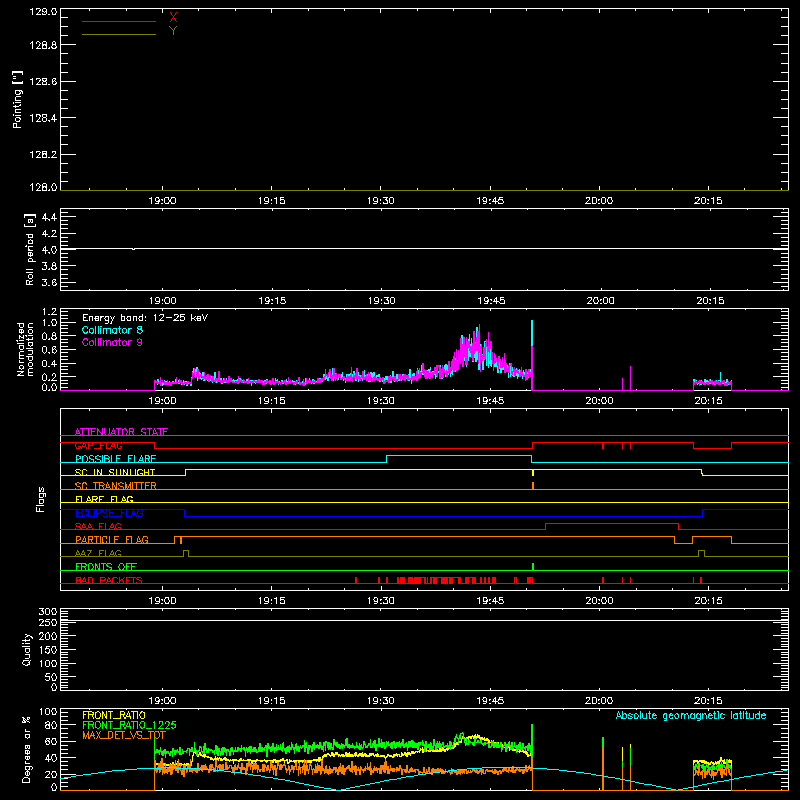Click the 3.6 tick on the Roll period axis
The height and width of the screenshot is (800, 800).
[49, 283]
